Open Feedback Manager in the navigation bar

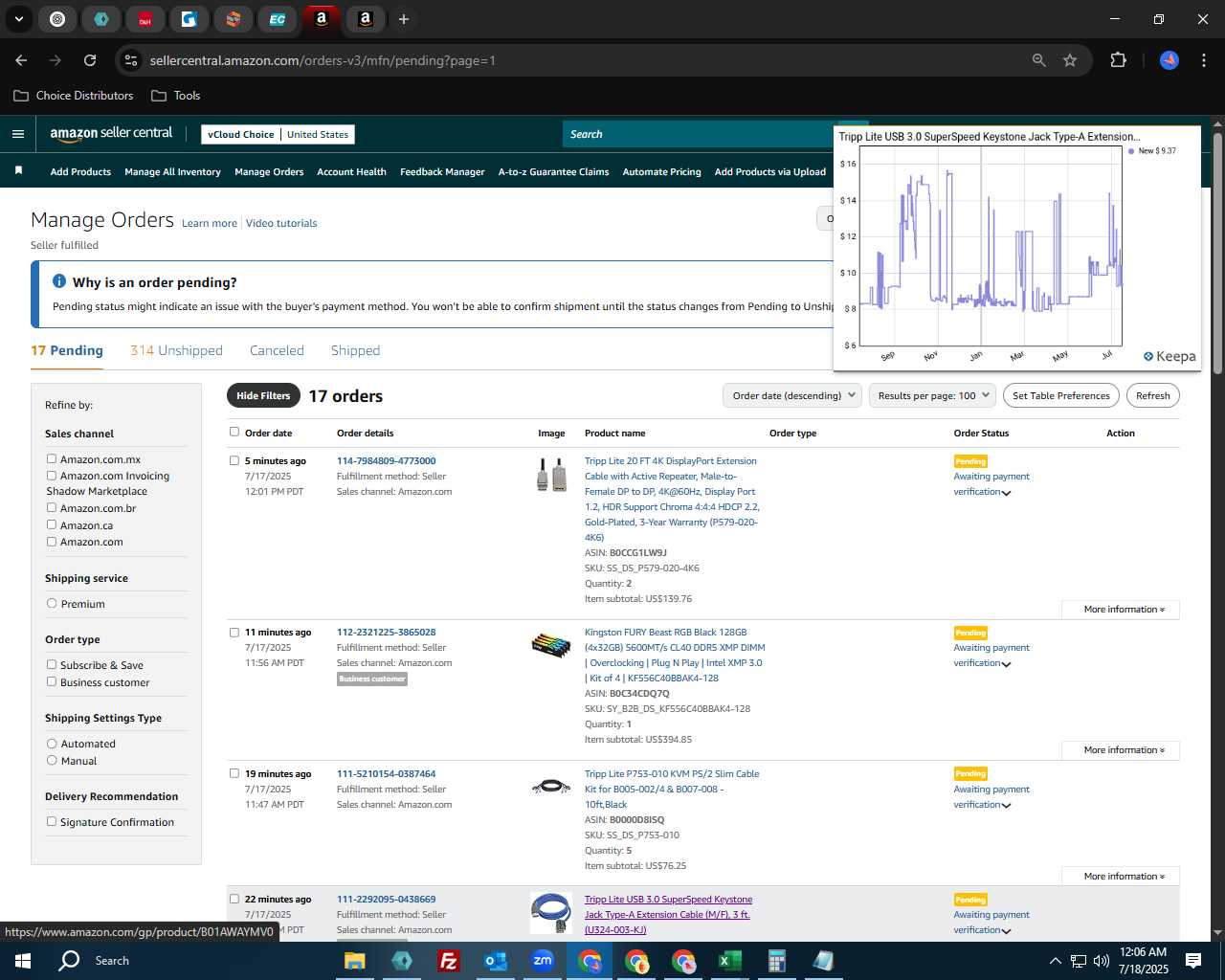tap(442, 172)
